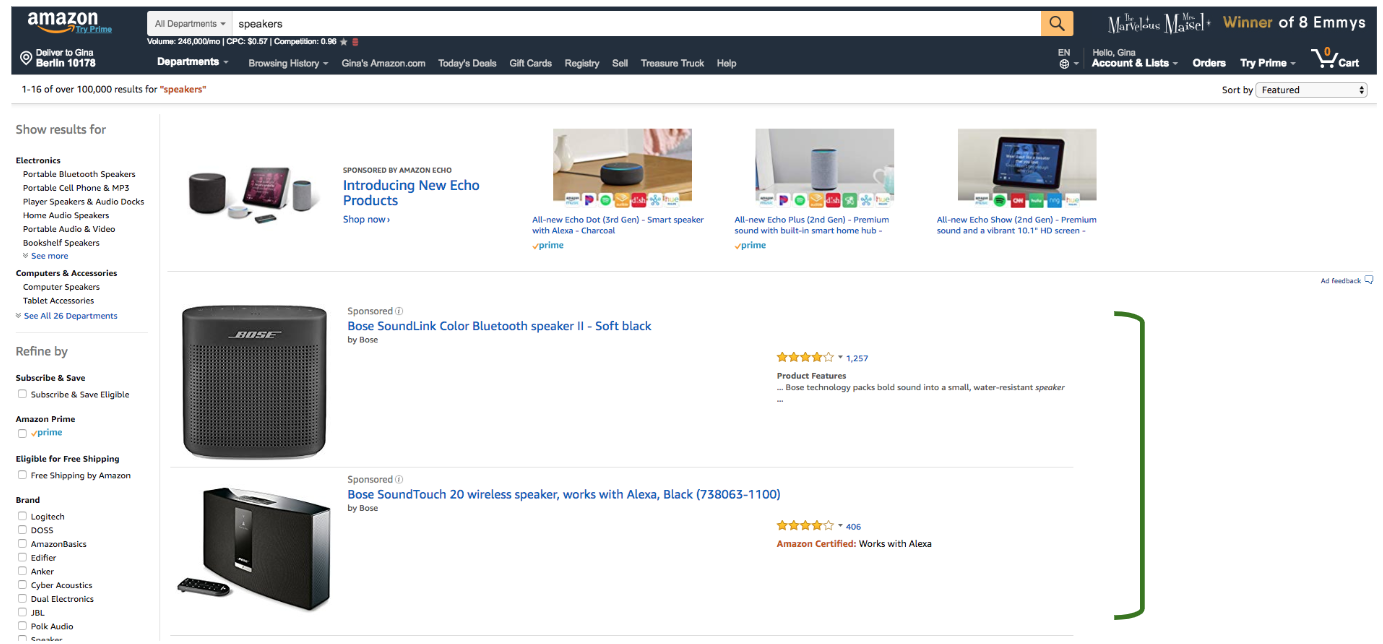Tick the JBL brand checkbox
Image resolution: width=1383 pixels, height=644 pixels.
pyautogui.click(x=22, y=612)
